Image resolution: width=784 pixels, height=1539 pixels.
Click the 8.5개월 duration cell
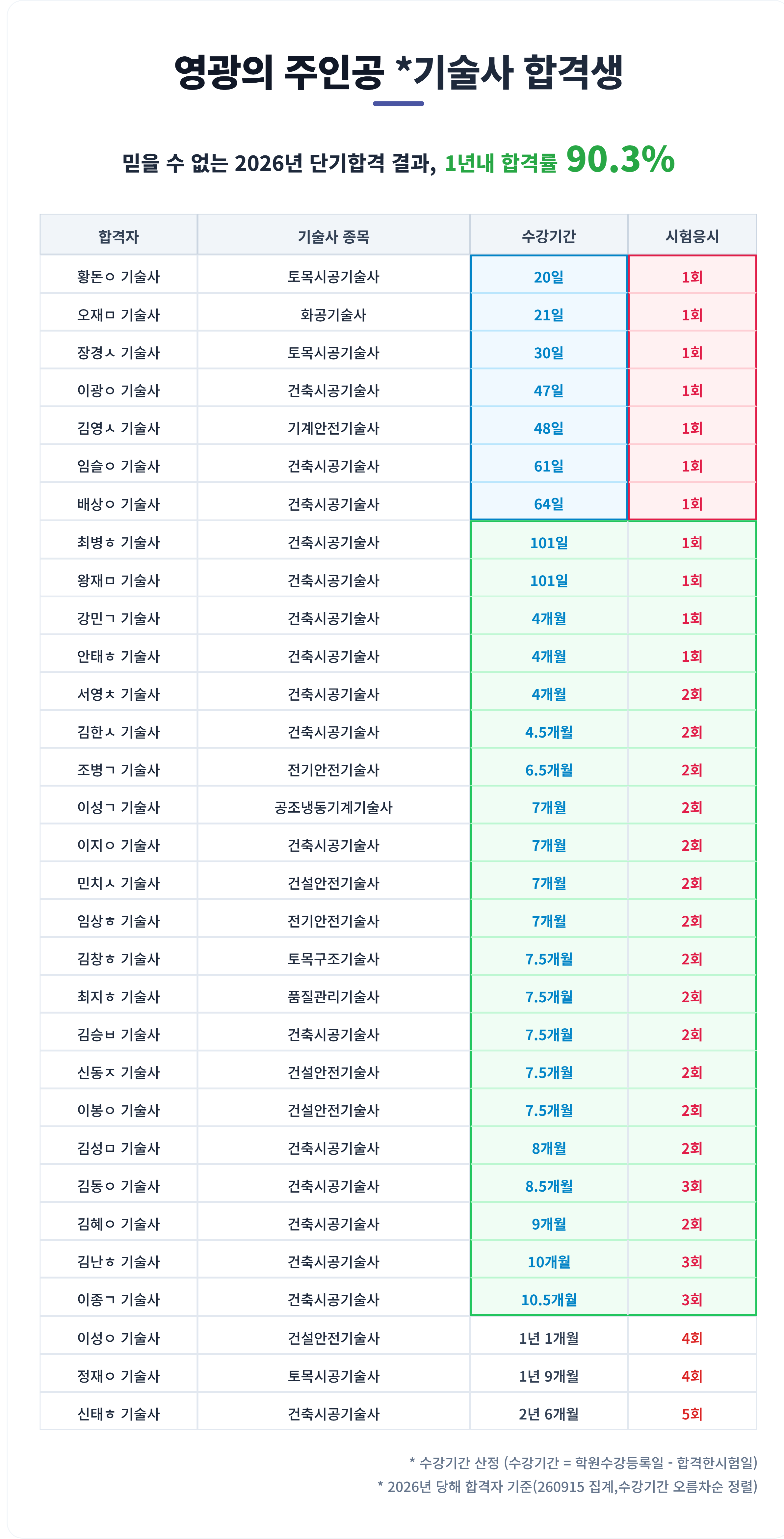click(549, 1186)
